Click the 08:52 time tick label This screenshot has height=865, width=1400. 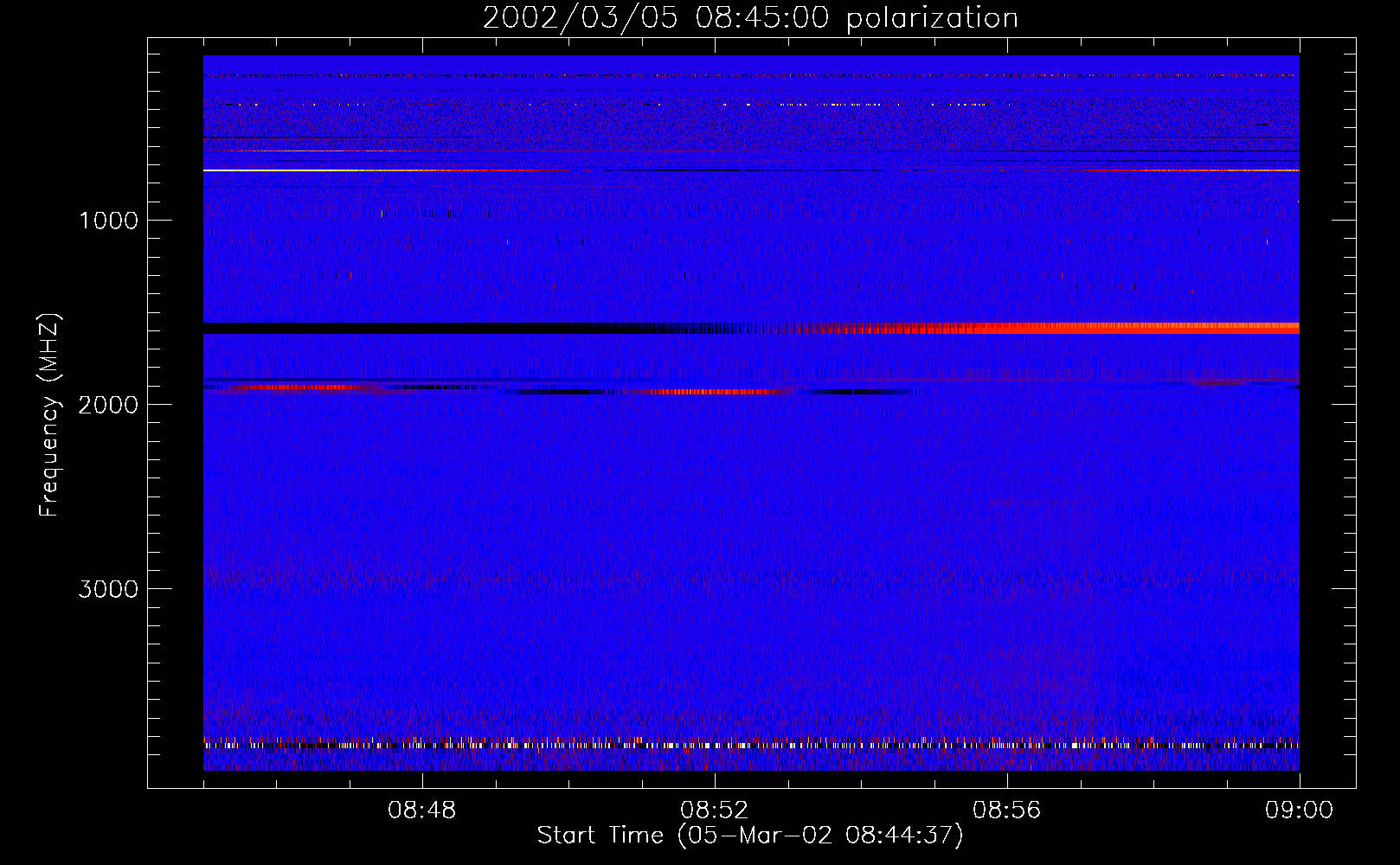pos(715,811)
